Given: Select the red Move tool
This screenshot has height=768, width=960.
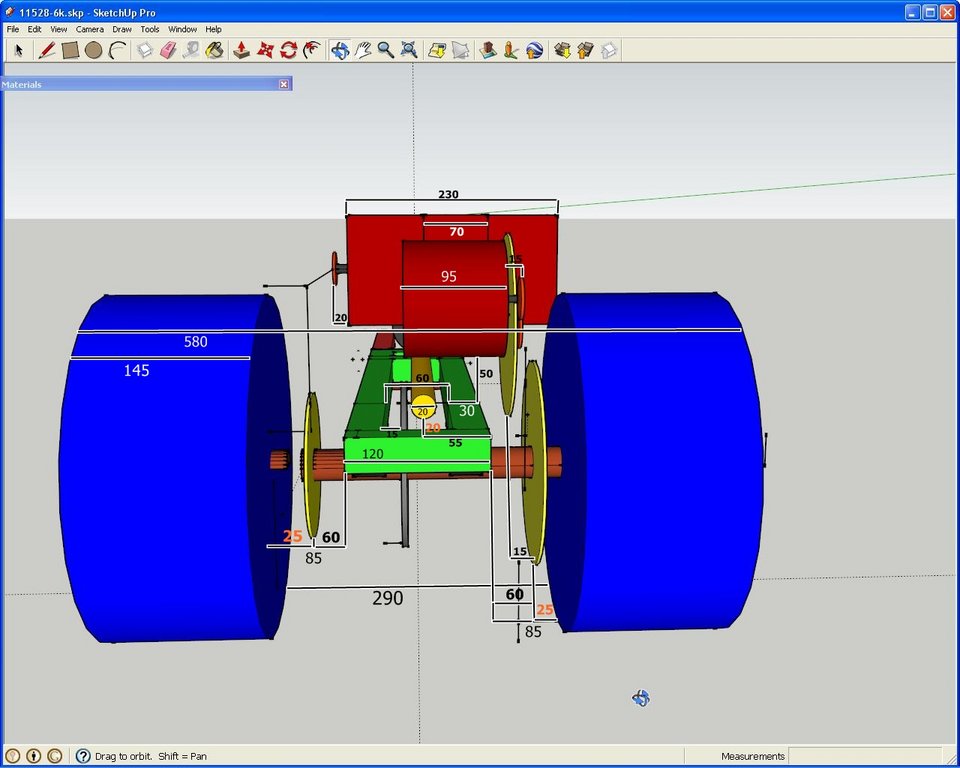Looking at the screenshot, I should coord(265,50).
